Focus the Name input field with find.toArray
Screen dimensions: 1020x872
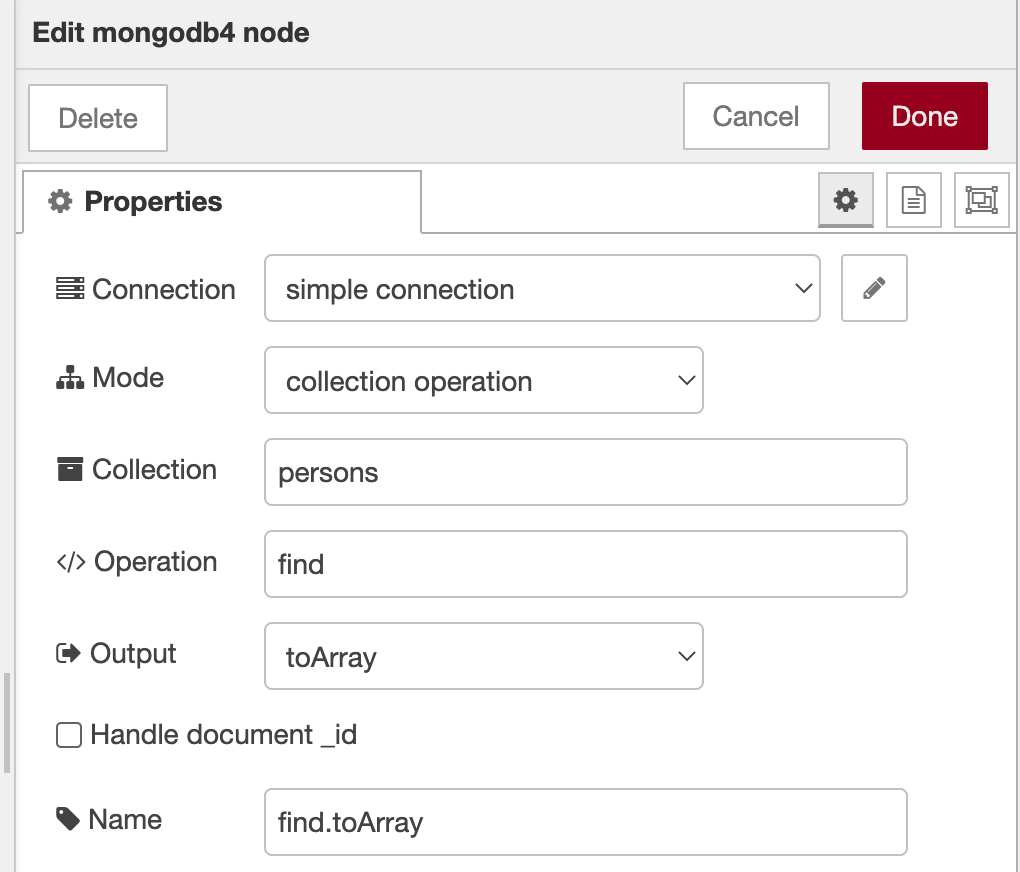585,822
